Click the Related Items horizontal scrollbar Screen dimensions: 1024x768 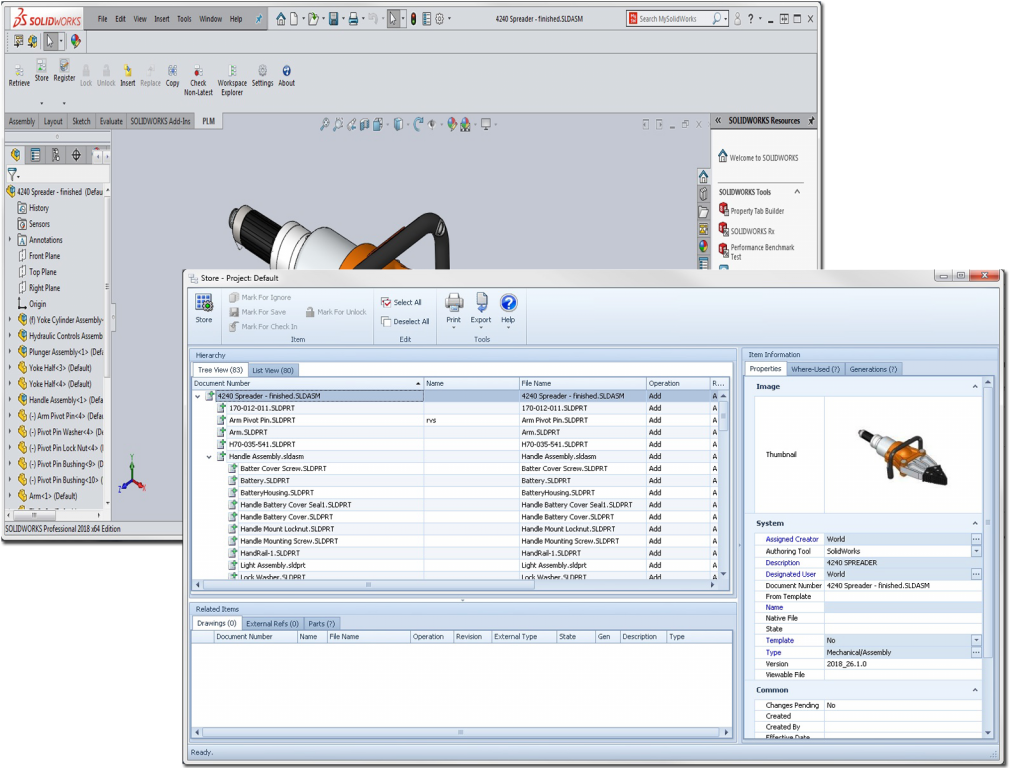coord(461,733)
